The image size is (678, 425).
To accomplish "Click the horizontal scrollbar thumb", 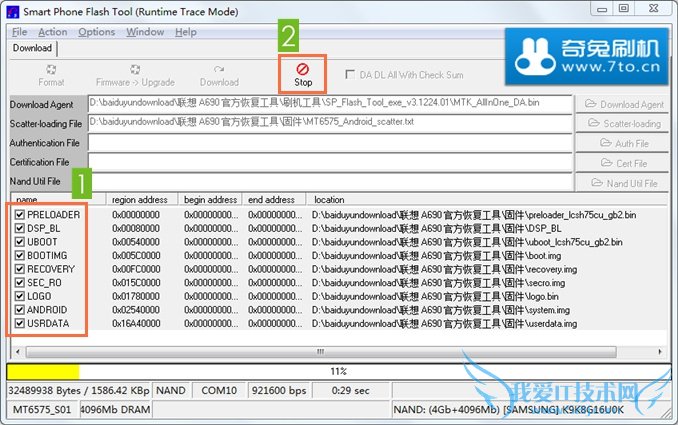I will (x=321, y=352).
